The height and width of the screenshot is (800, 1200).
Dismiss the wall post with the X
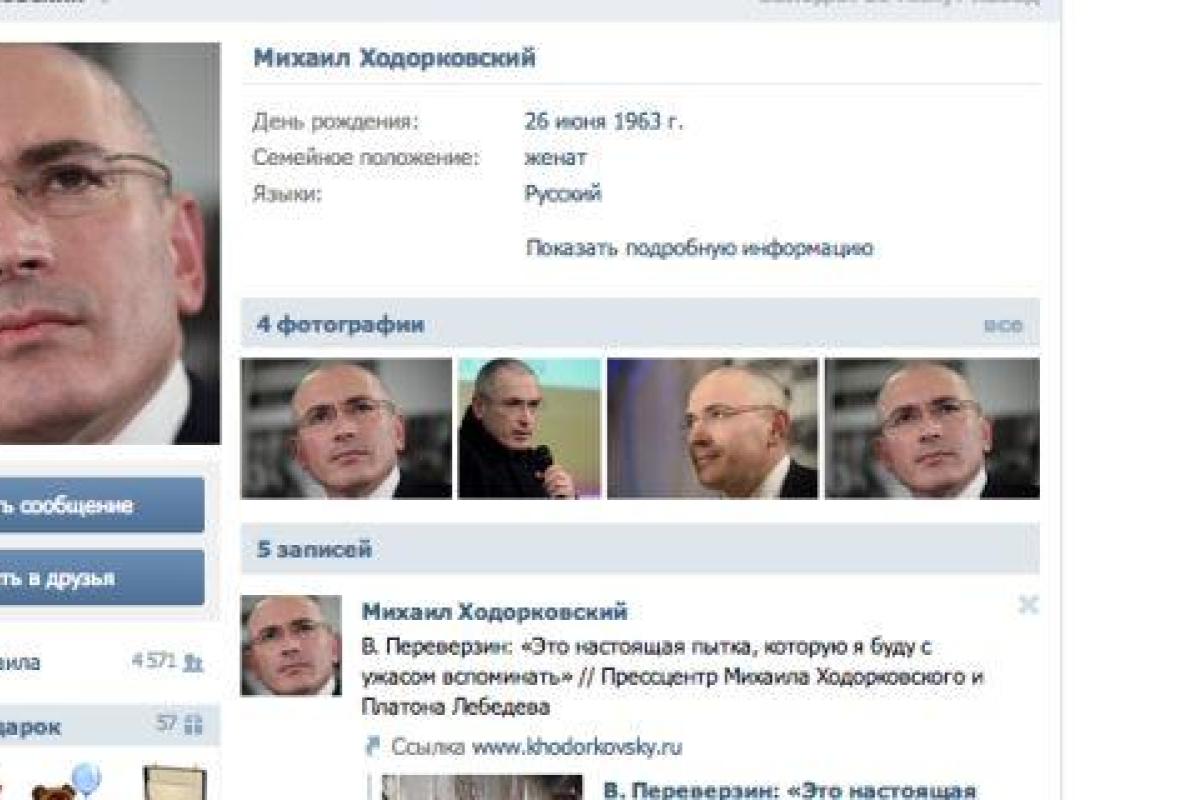[1028, 605]
